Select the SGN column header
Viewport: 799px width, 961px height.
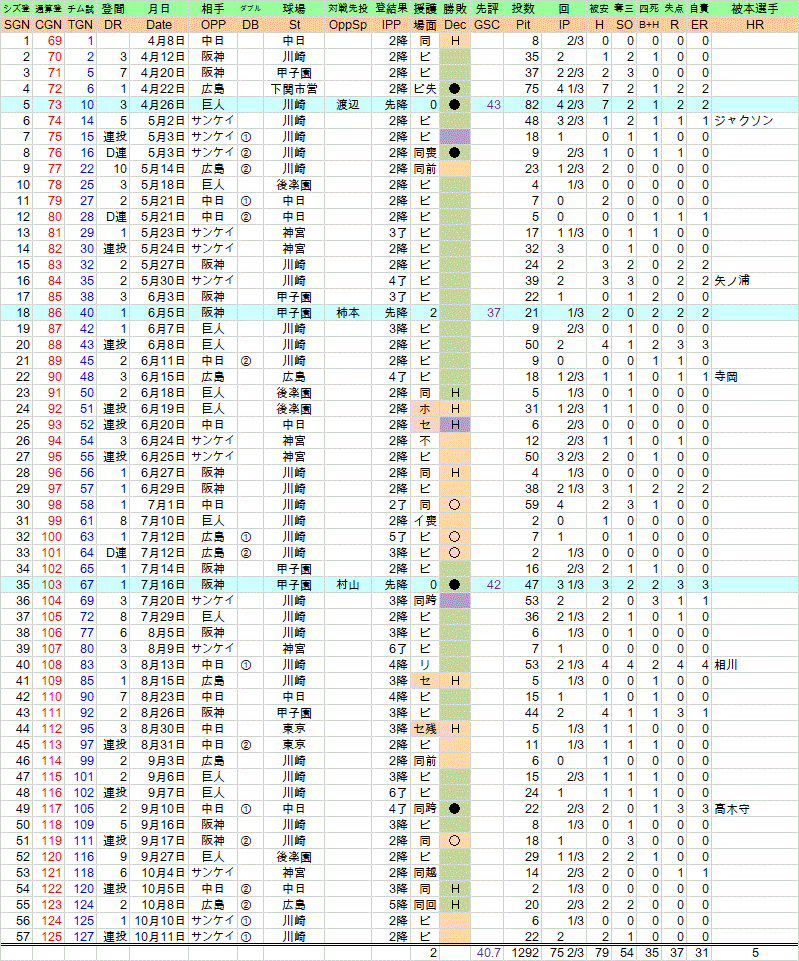tap(17, 25)
